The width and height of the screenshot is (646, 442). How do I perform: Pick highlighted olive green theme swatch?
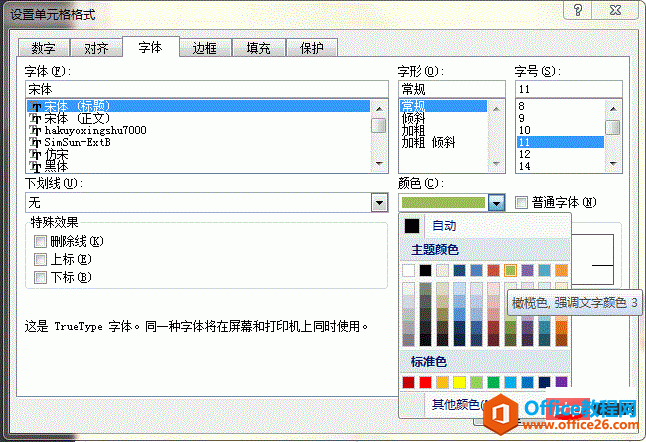tap(510, 270)
